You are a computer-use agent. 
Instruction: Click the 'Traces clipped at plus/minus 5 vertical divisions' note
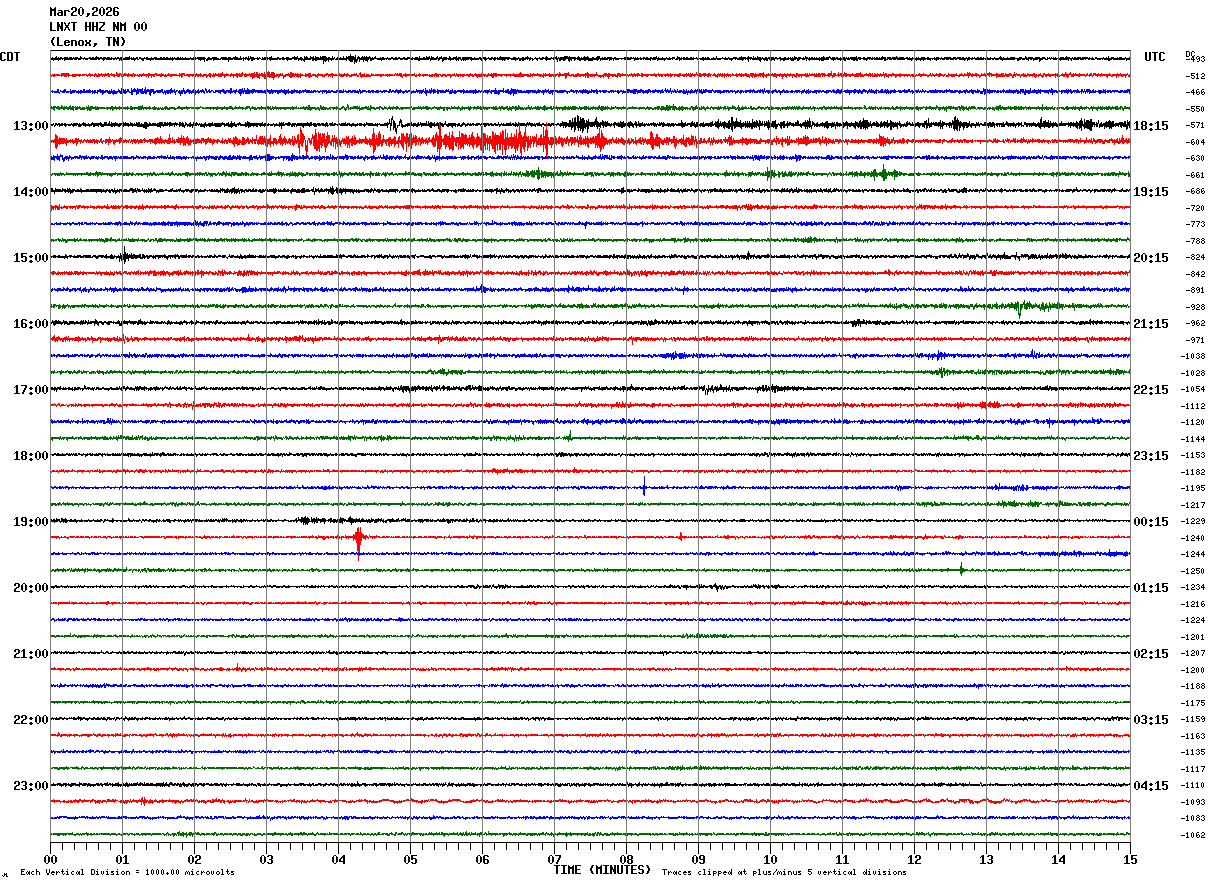tap(784, 873)
